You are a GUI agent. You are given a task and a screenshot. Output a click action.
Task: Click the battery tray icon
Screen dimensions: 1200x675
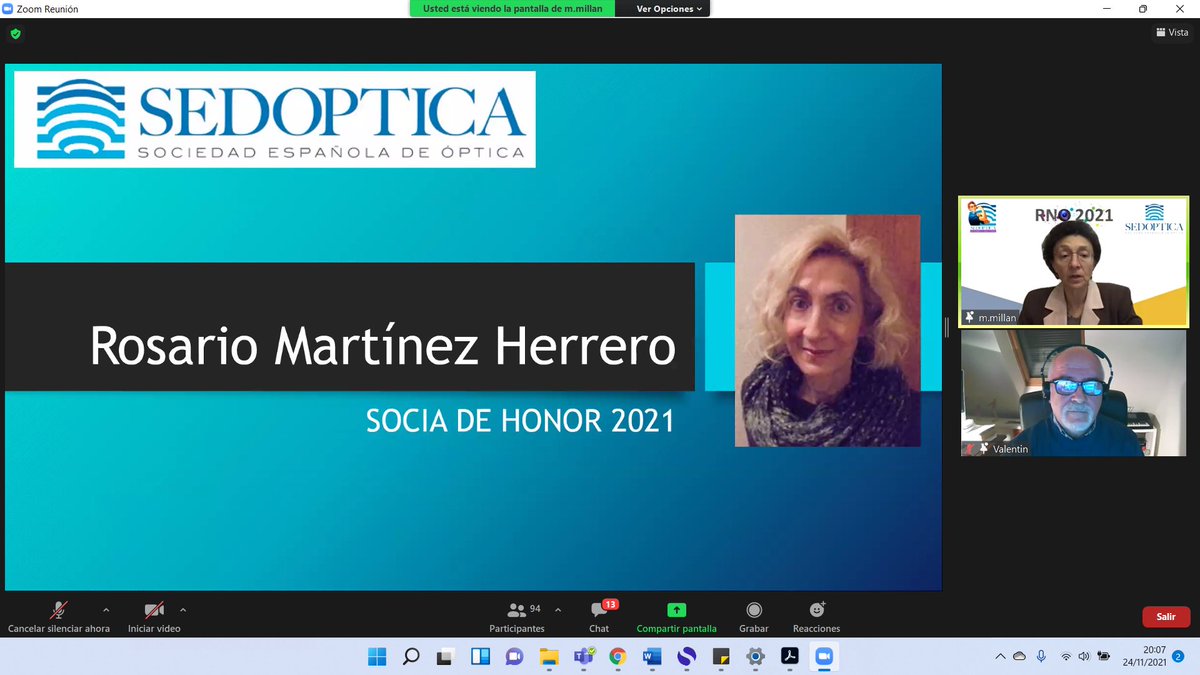click(x=1103, y=656)
